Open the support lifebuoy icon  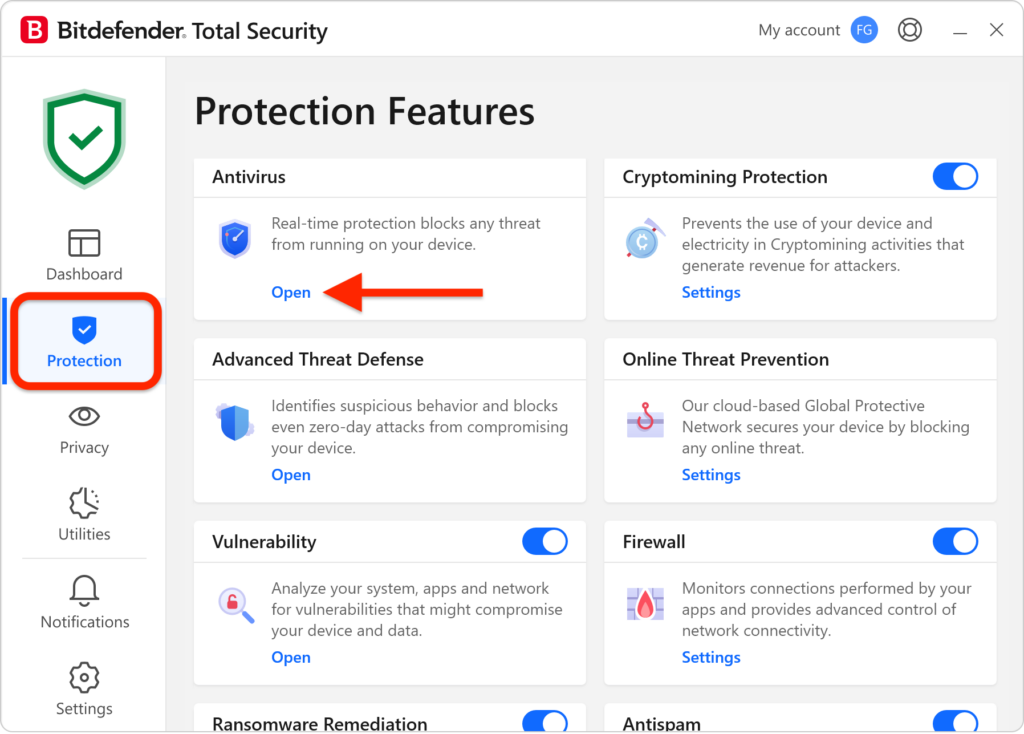pyautogui.click(x=909, y=30)
